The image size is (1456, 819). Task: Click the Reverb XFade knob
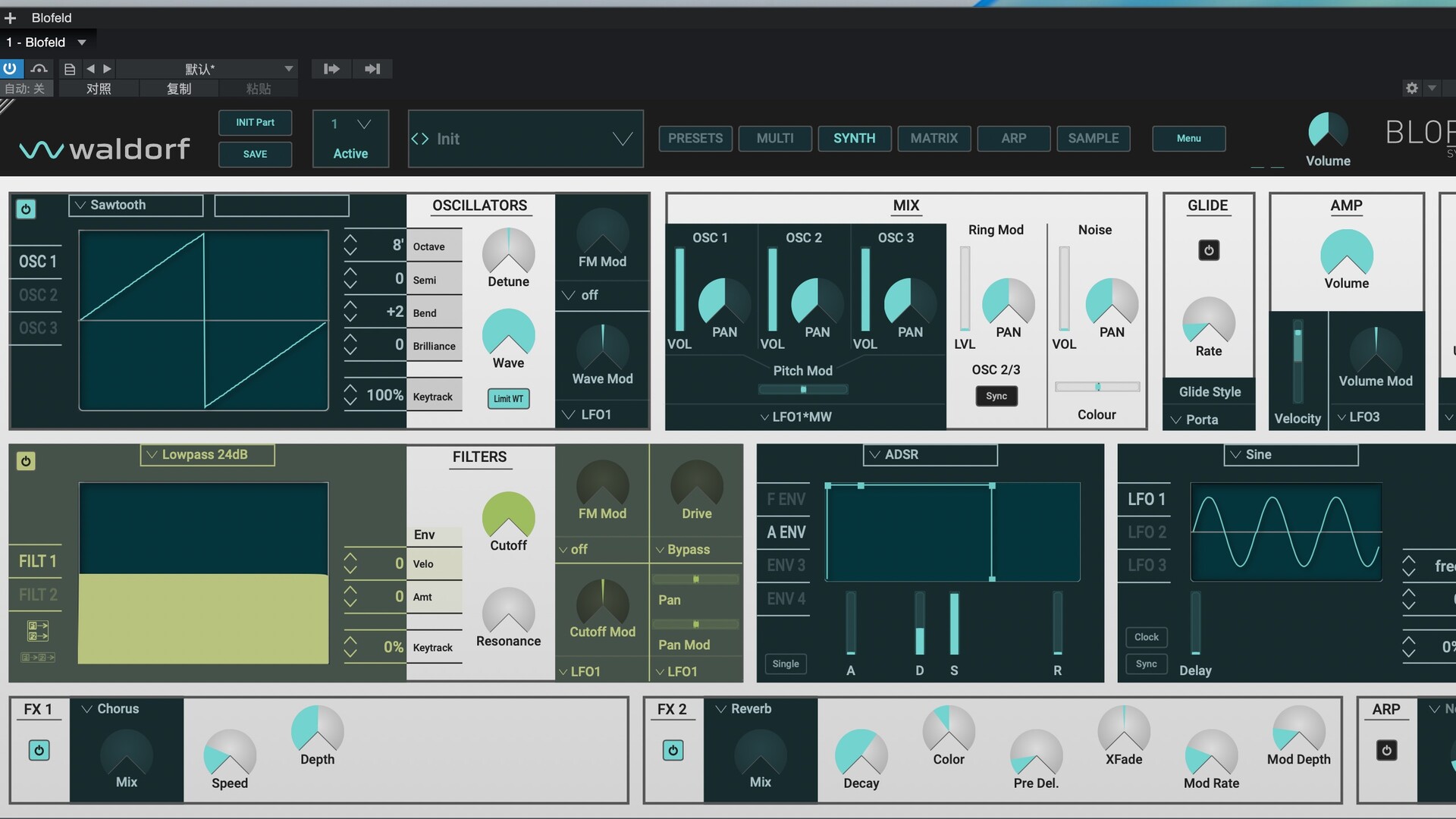(x=1124, y=730)
